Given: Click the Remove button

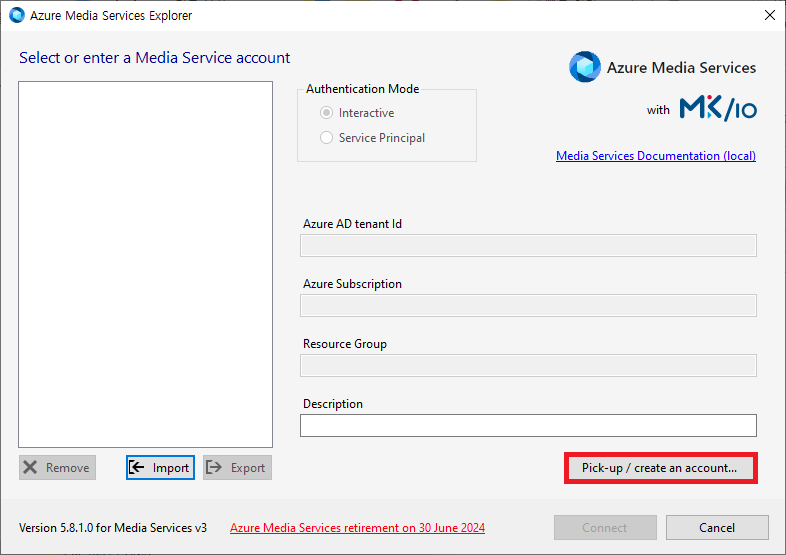Looking at the screenshot, I should [58, 468].
